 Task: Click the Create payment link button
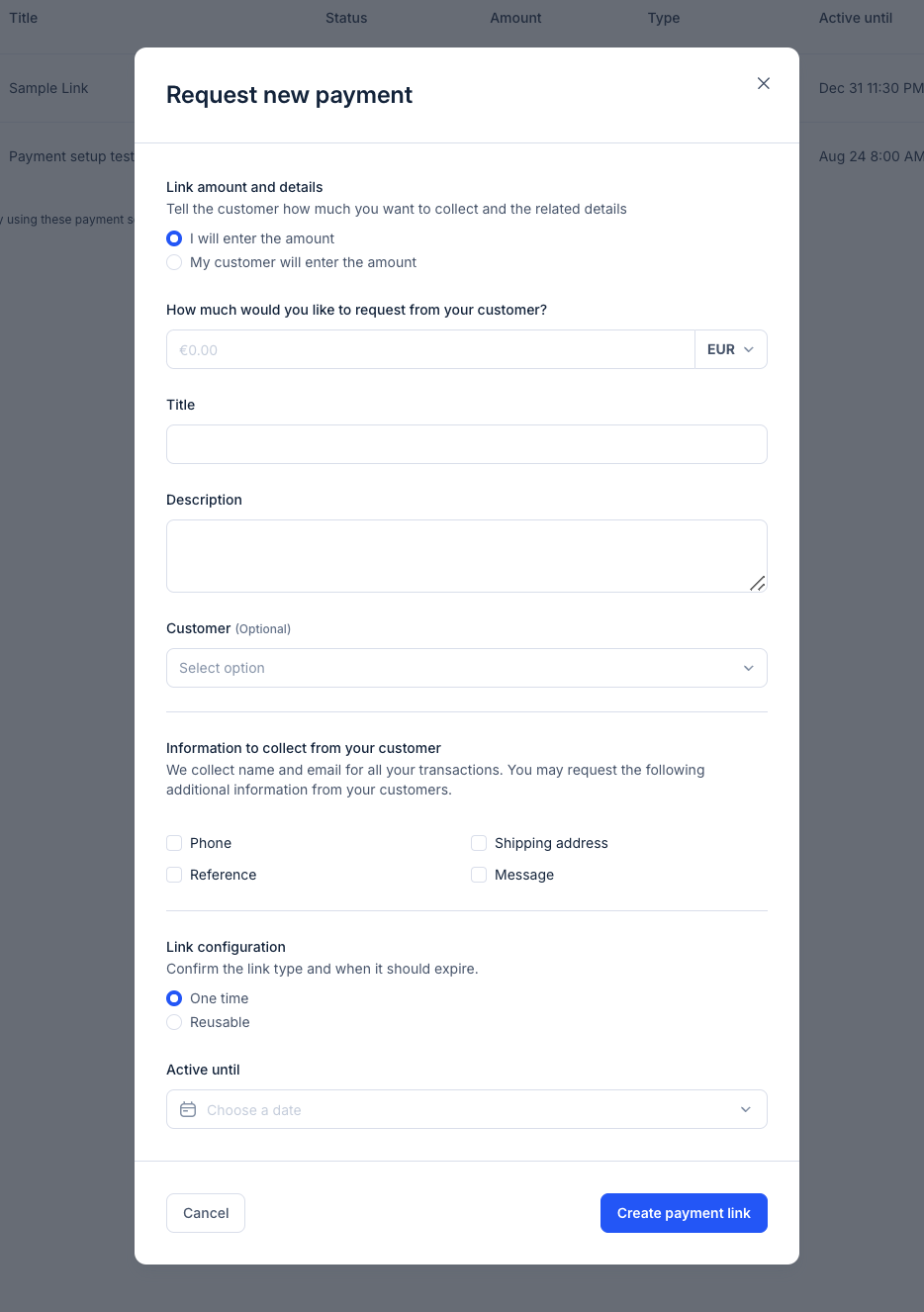point(684,1213)
